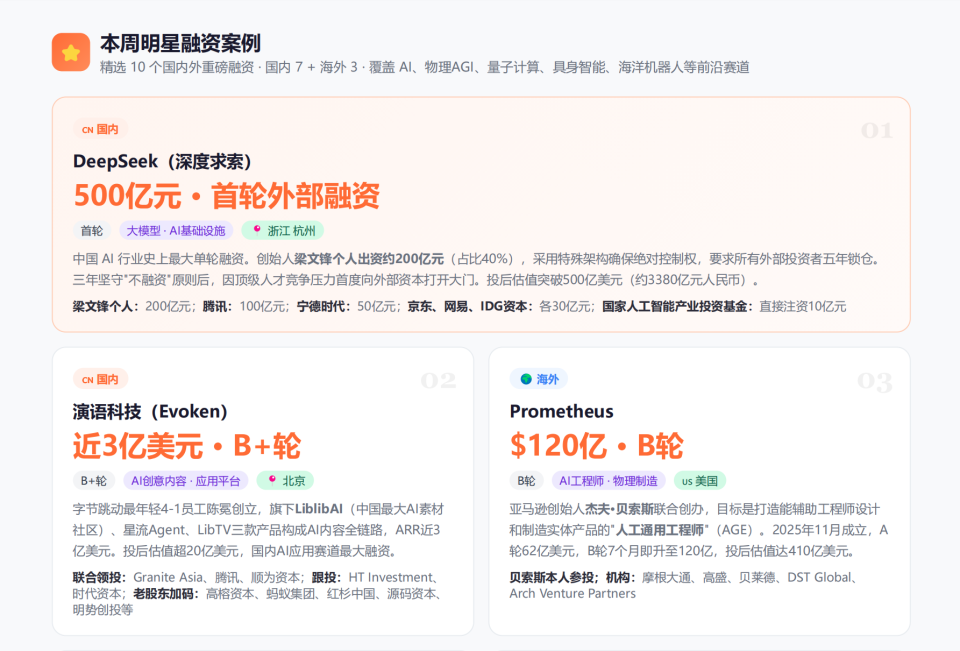Click Evoken investor line 联合领投：Granite Asia
The image size is (960, 651).
pyautogui.click(x=258, y=593)
